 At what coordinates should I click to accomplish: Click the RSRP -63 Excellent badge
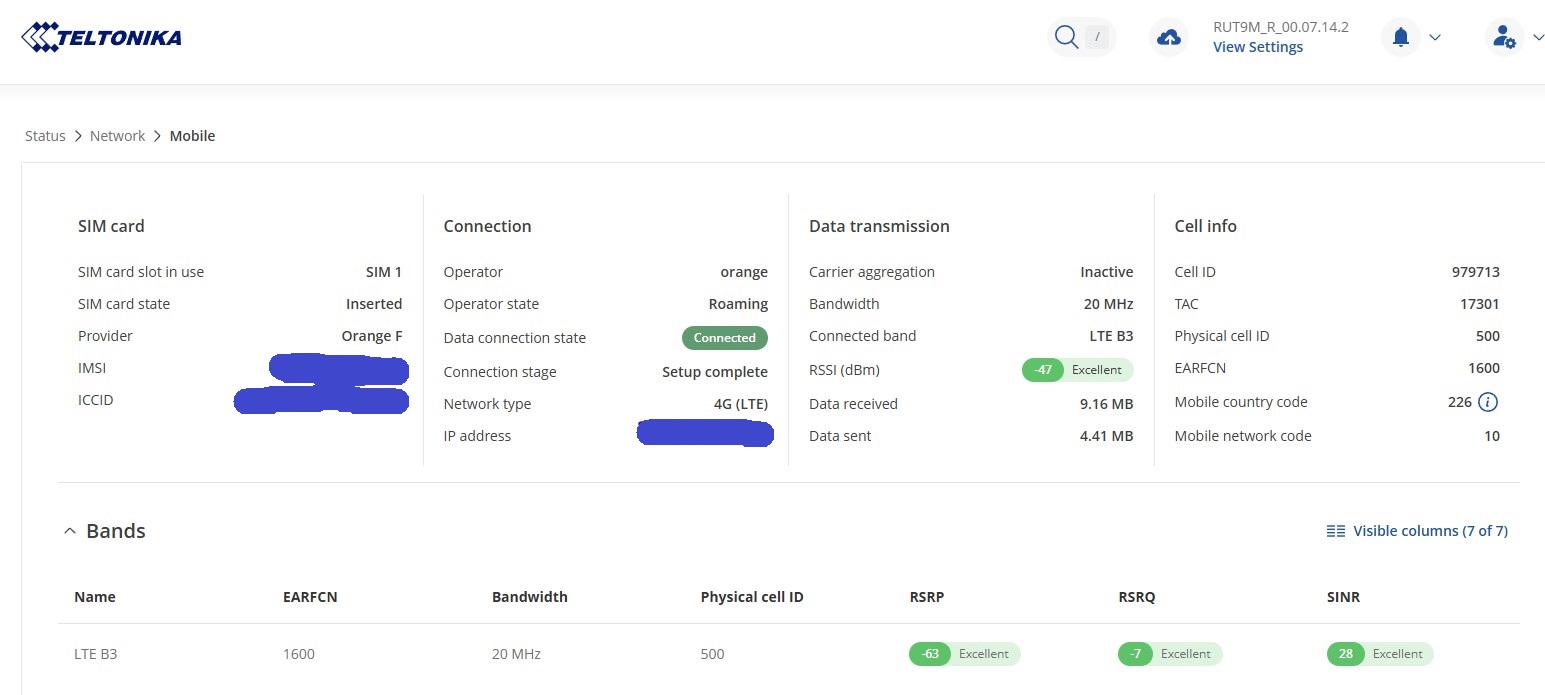click(964, 654)
